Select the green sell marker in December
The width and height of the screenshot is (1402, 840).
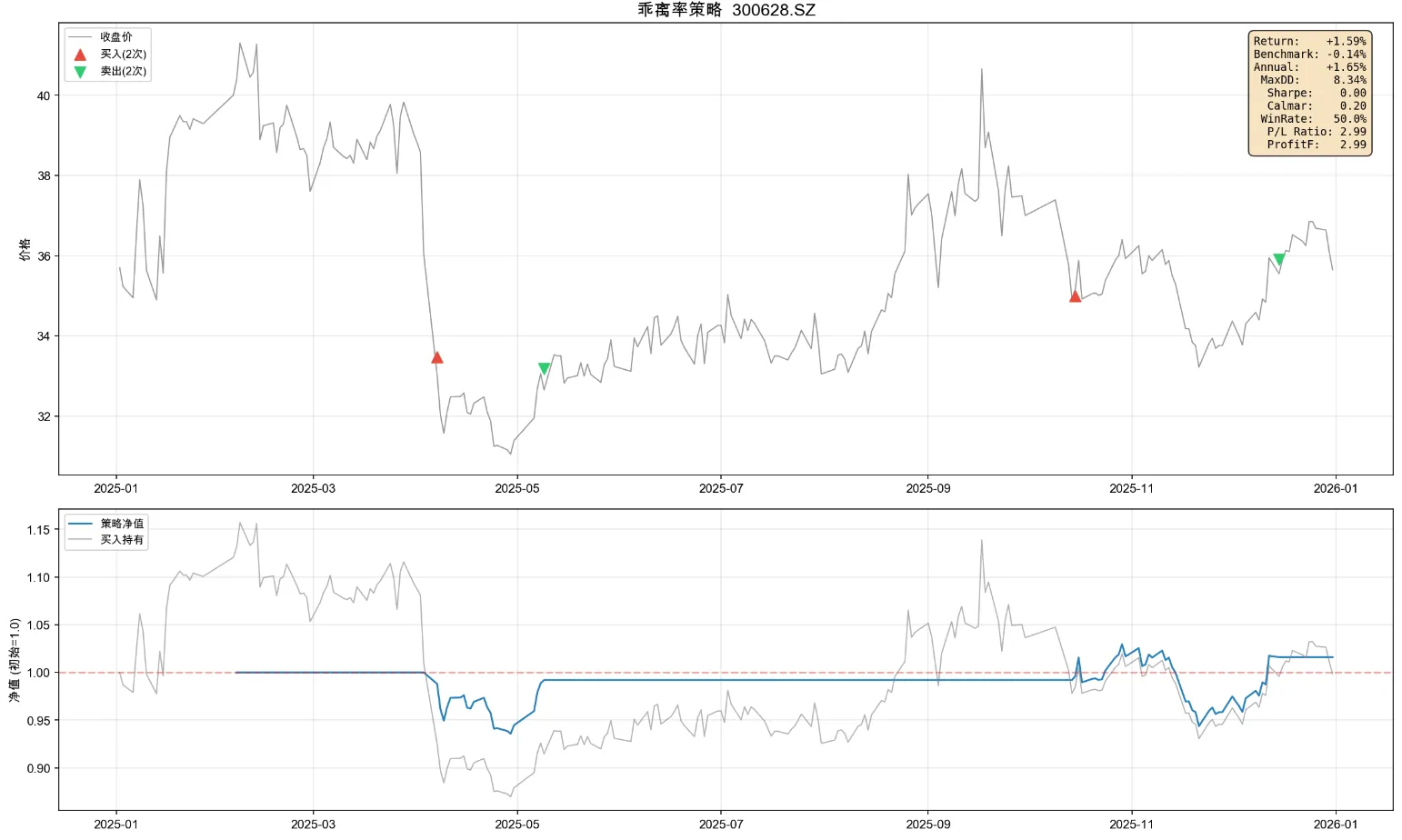[x=1278, y=259]
